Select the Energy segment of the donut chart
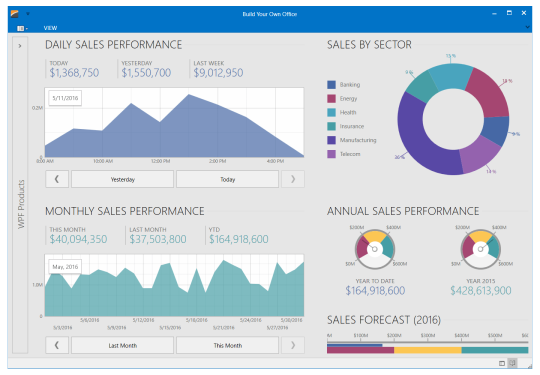 click(x=489, y=92)
